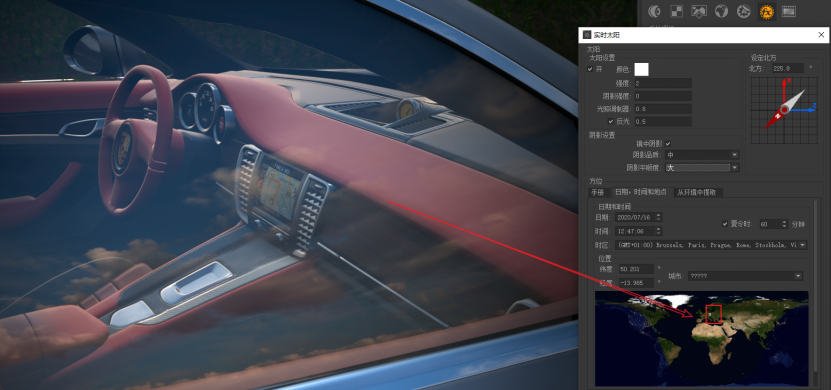This screenshot has width=831, height=390.
Task: Open the checkerboard texture icon
Action: point(677,11)
